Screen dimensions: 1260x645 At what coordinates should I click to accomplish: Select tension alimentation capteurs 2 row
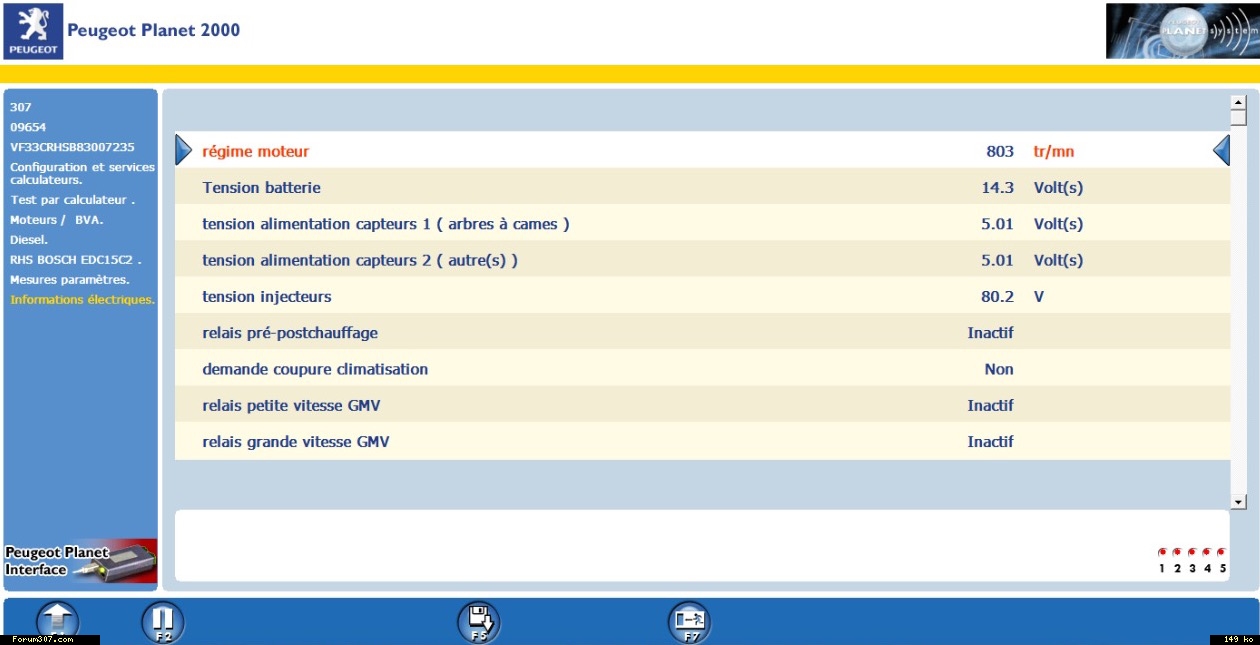pos(702,260)
